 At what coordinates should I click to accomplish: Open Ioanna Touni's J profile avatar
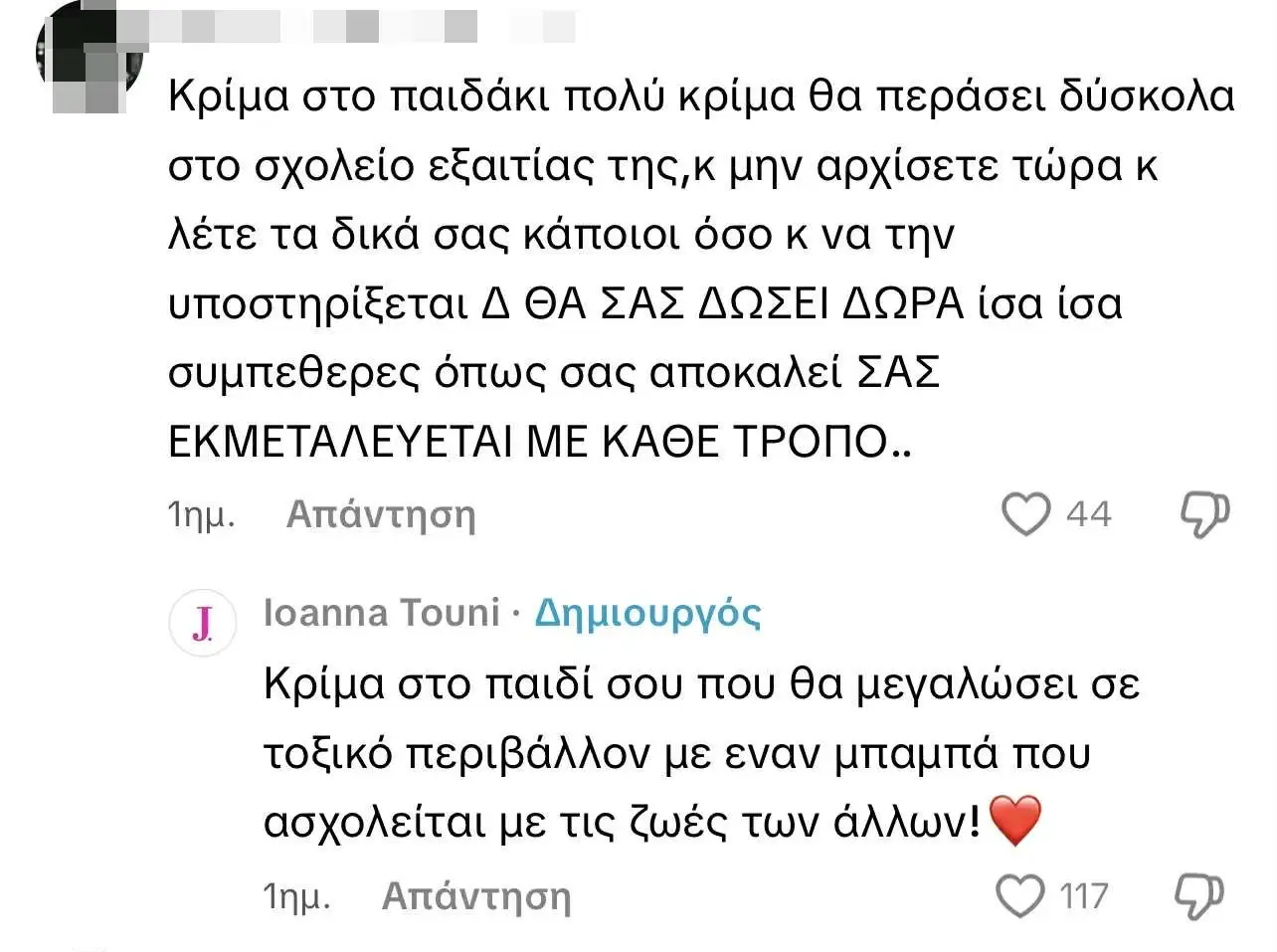(203, 623)
